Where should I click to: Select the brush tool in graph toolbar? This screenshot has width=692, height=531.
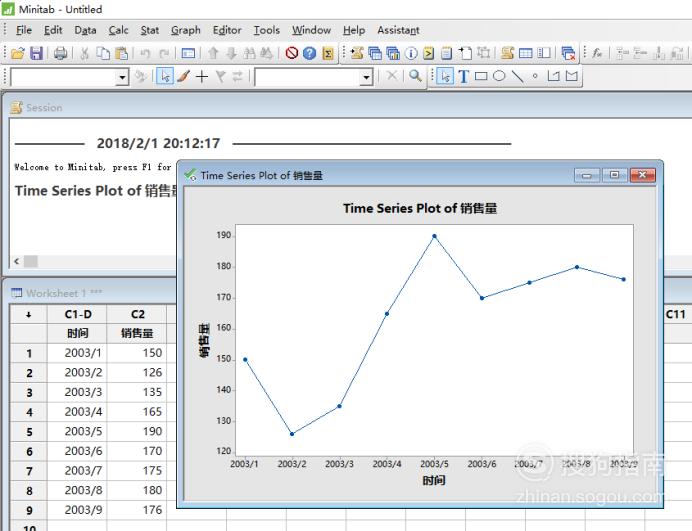pyautogui.click(x=184, y=76)
